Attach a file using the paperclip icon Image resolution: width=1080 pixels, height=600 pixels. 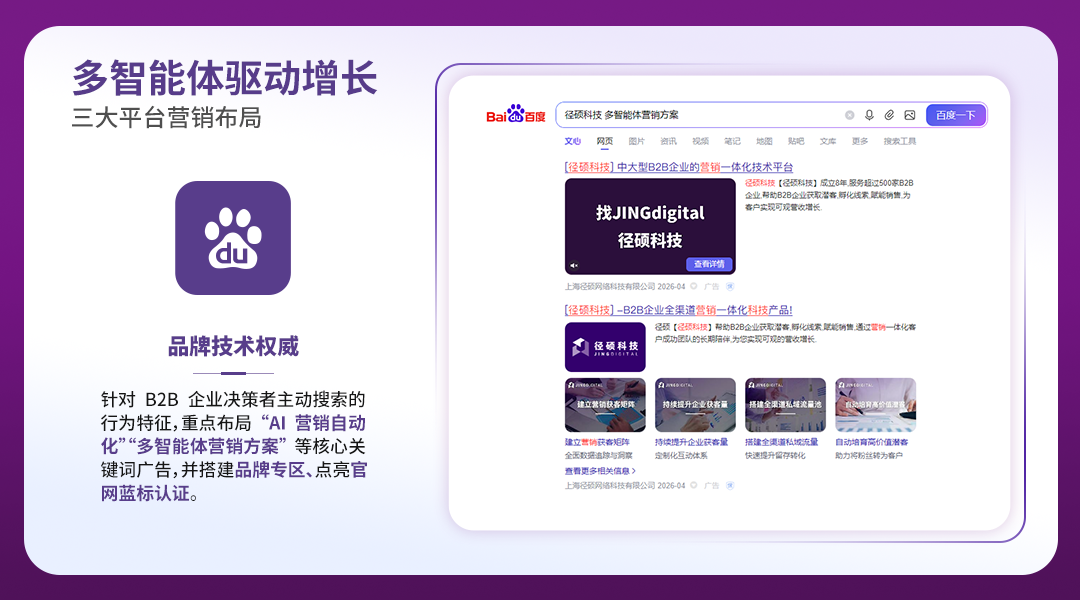(889, 115)
